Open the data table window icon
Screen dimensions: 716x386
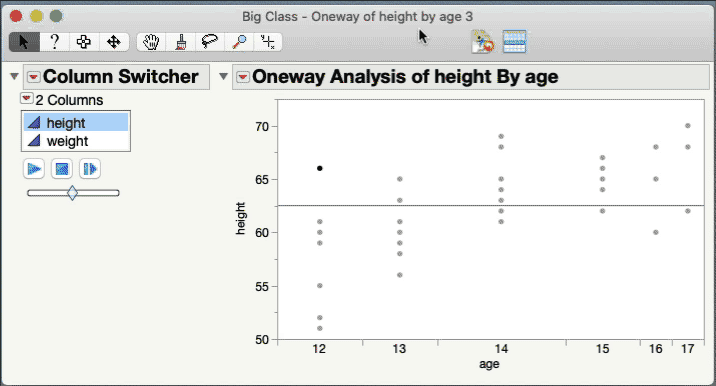click(515, 42)
